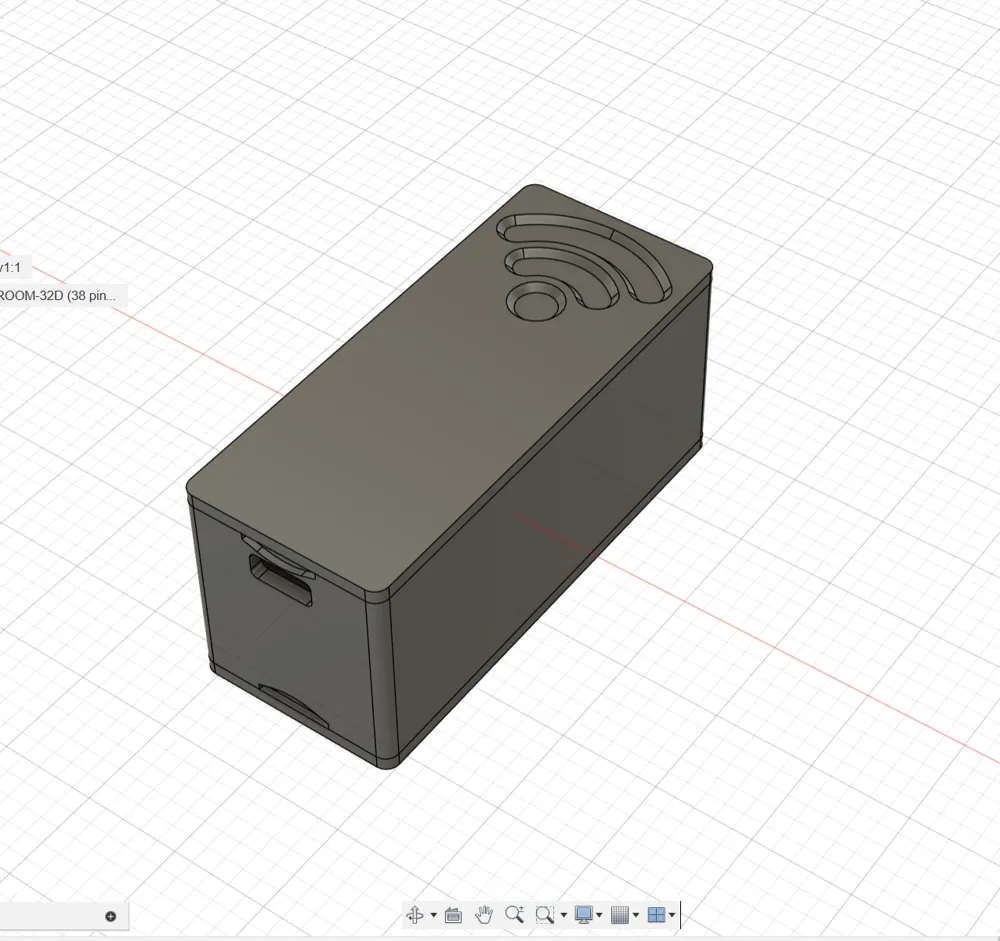Click the round plus icon in comments bar
Screen dimensions: 1000x941
[110, 917]
